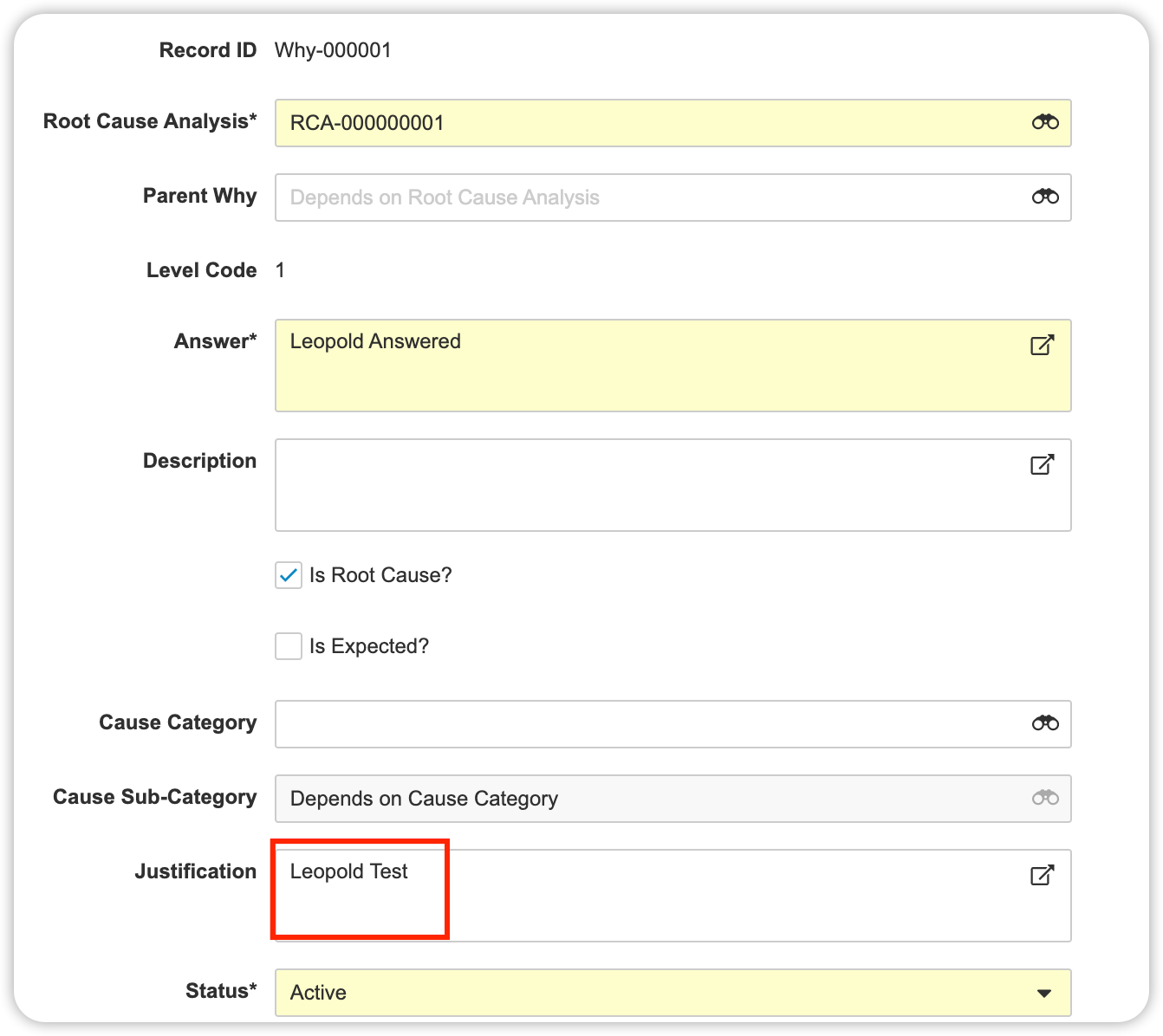
Task: Click the "Is Root Cause?" label text
Action: pos(380,575)
